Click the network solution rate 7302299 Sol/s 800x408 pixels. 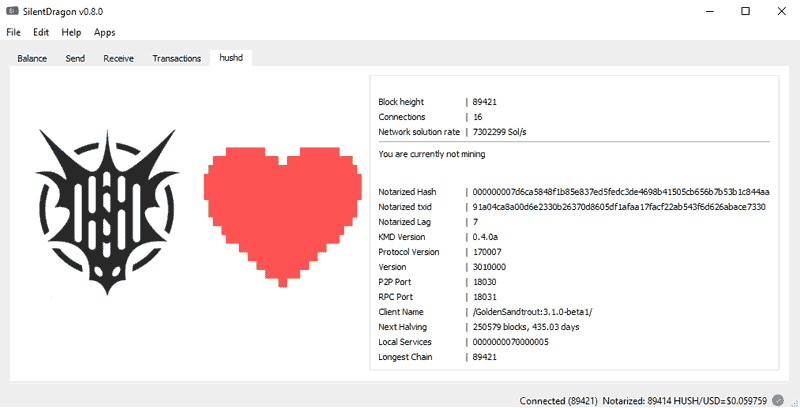point(499,132)
